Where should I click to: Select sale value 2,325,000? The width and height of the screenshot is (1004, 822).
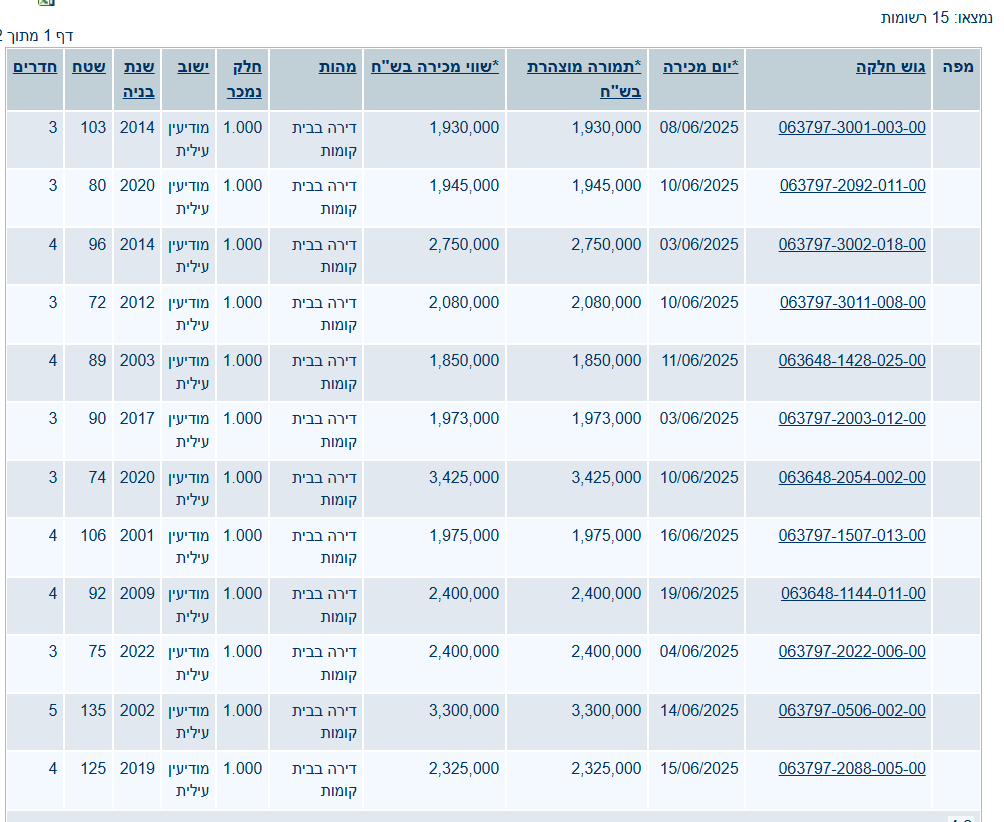coord(464,768)
